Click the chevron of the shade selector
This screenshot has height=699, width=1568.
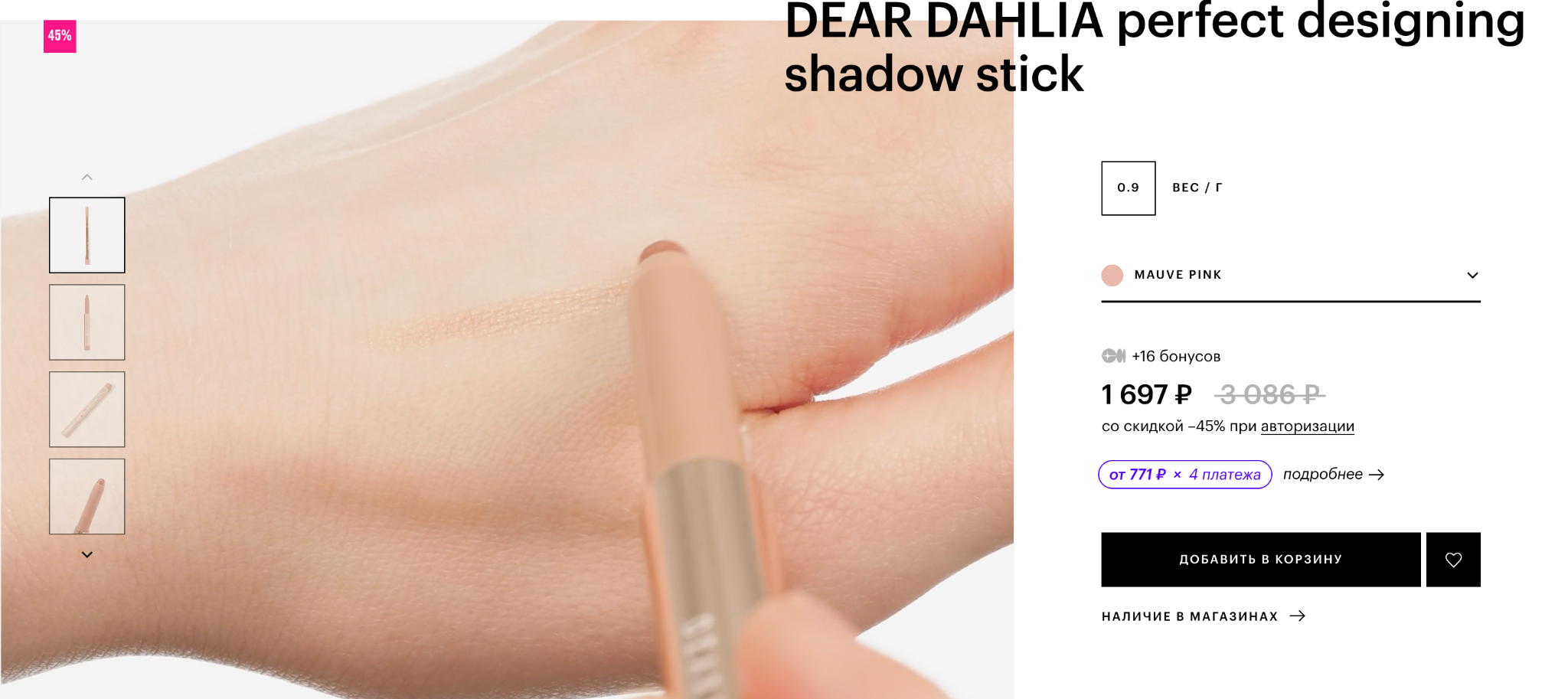coord(1472,276)
